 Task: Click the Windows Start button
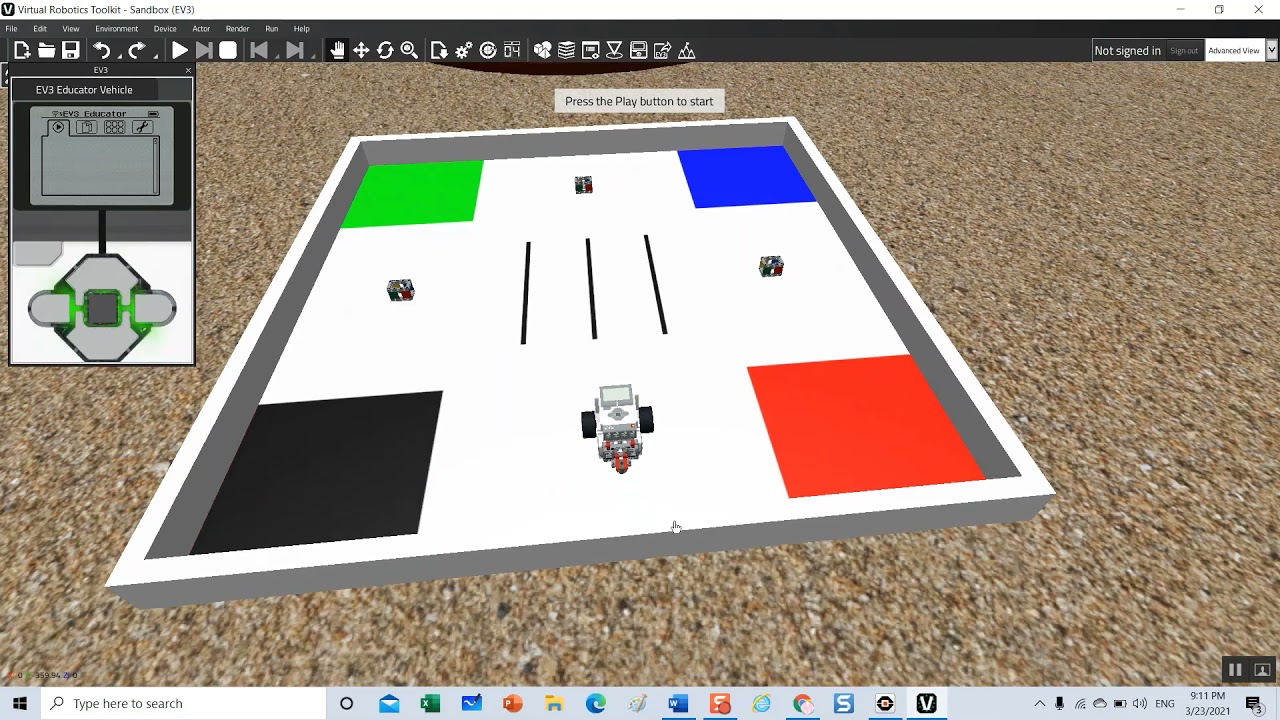coord(20,703)
